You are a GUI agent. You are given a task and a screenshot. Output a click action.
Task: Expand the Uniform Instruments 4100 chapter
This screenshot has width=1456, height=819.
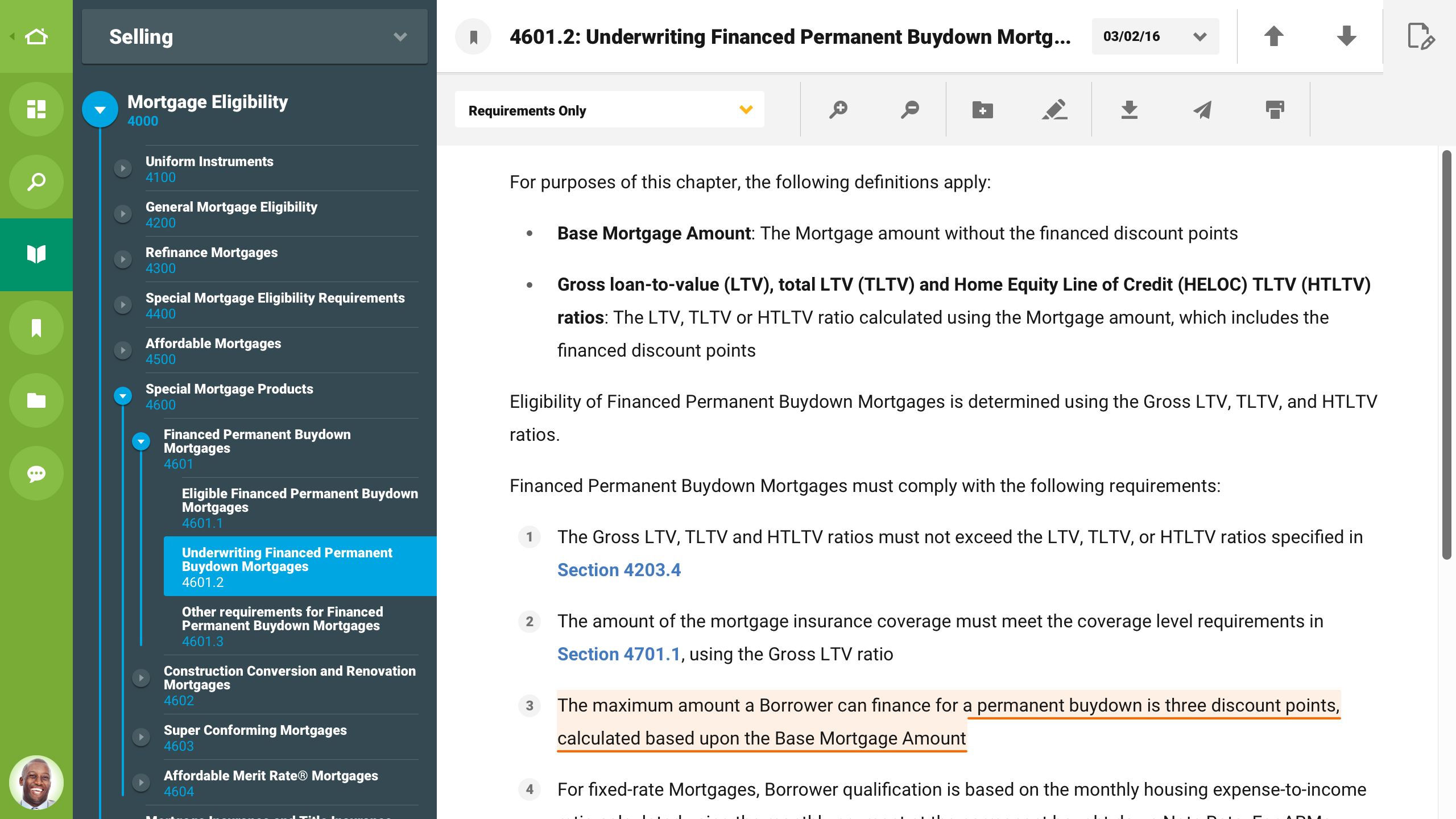coord(123,168)
